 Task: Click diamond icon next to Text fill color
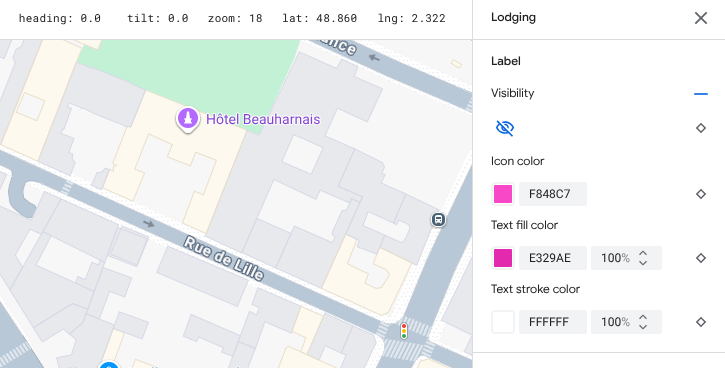[701, 258]
